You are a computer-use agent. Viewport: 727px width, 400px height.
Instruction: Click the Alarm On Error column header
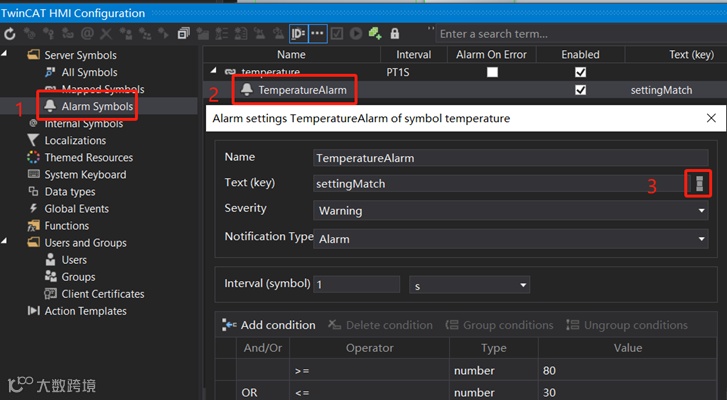[x=491, y=55]
